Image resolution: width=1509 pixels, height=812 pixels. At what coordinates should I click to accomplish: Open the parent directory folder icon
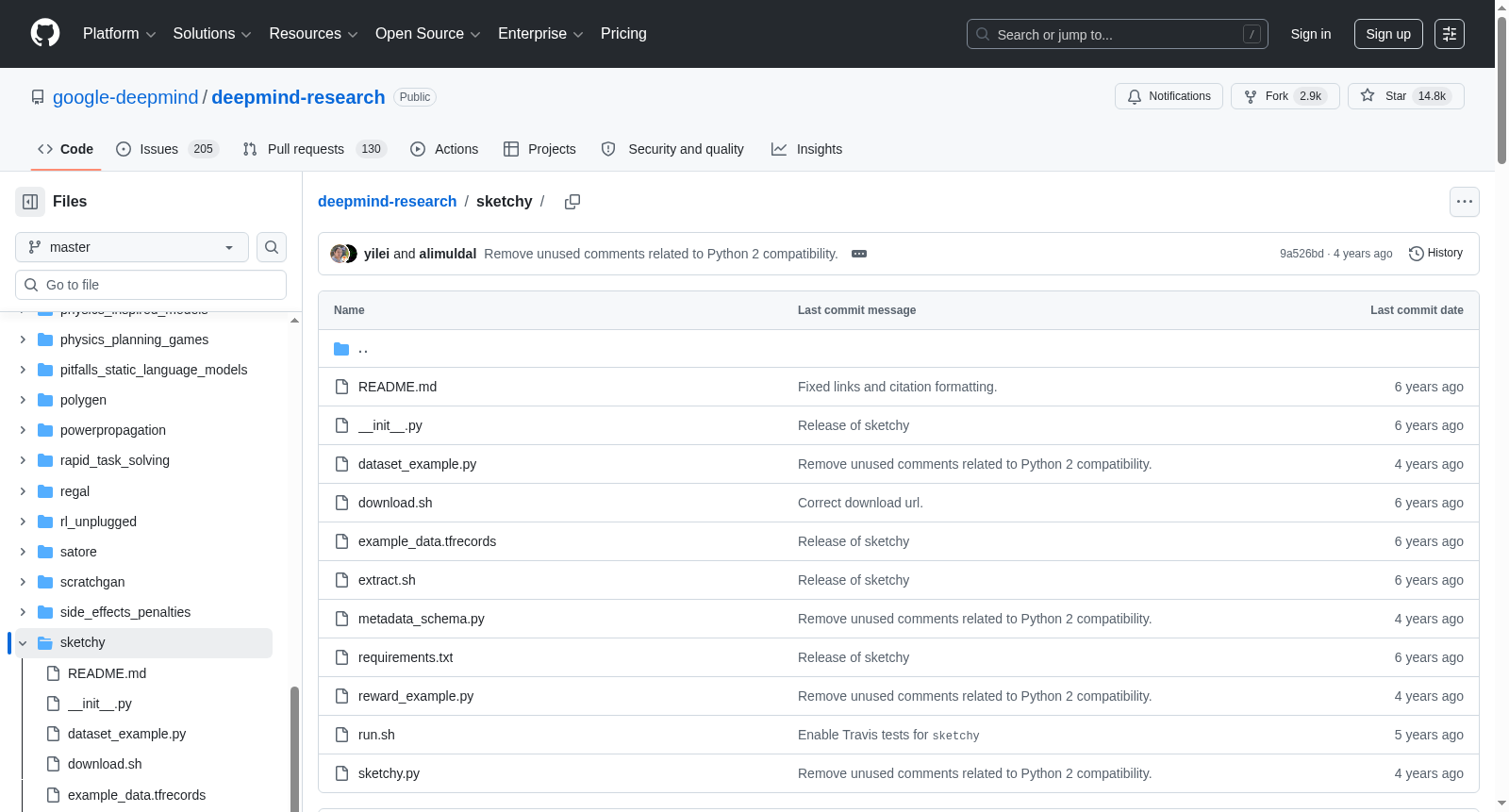341,349
